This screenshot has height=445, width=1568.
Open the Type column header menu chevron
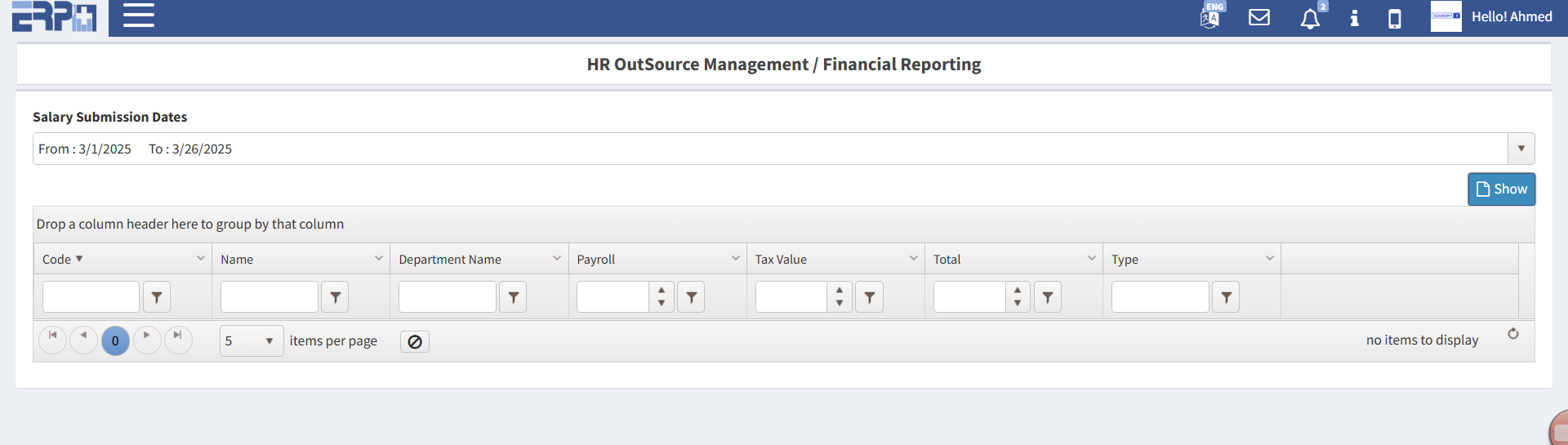click(1269, 259)
